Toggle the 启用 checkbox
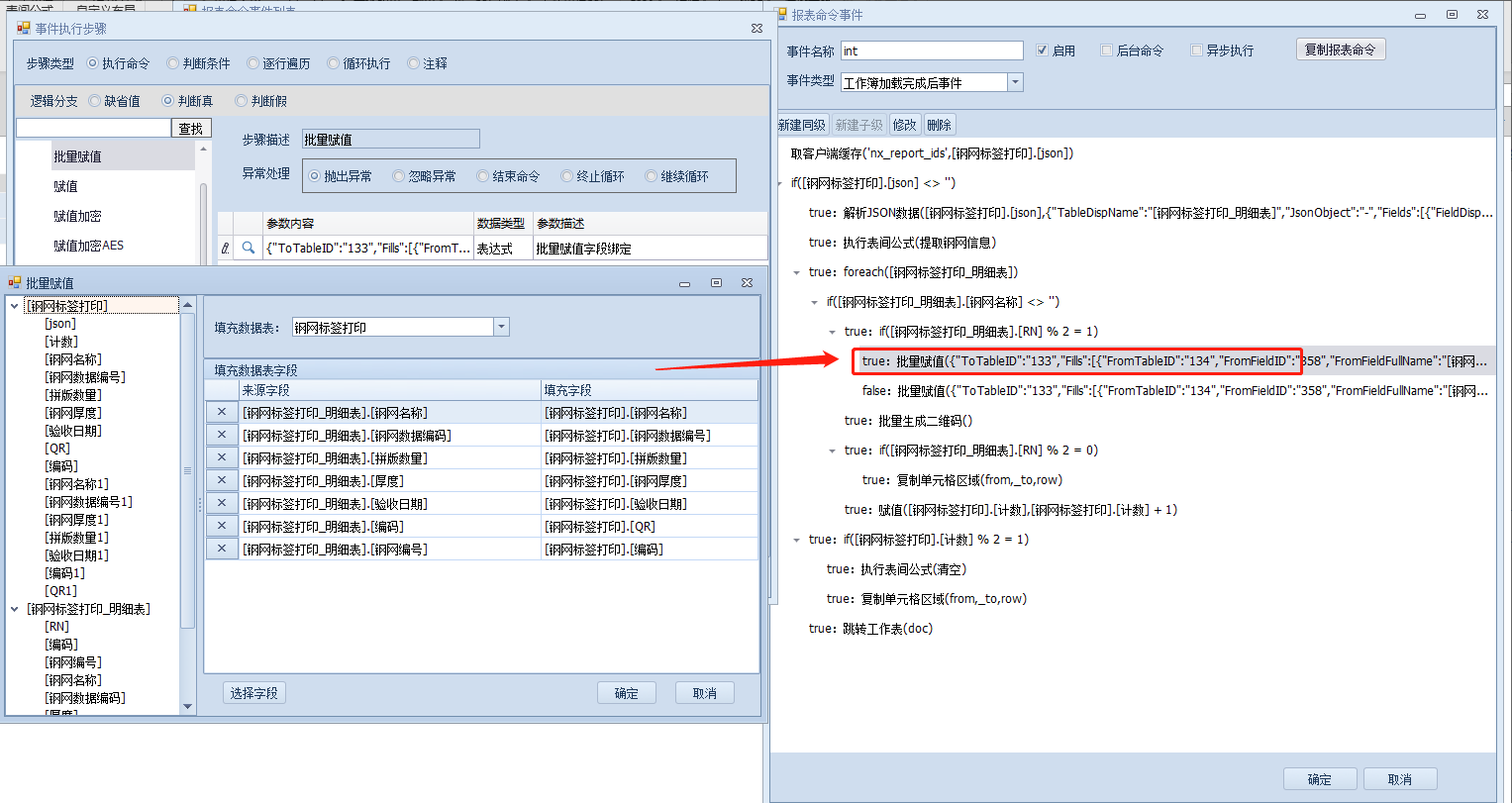Viewport: 1512px width, 803px height. [1042, 50]
